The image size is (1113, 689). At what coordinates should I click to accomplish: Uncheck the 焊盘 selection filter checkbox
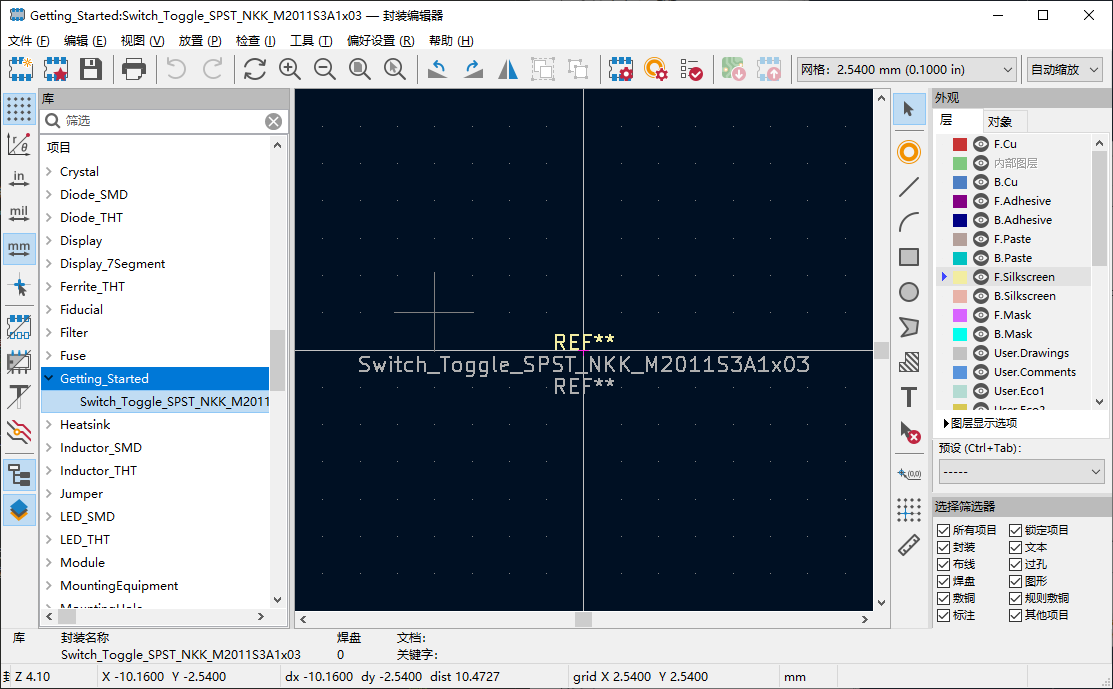tap(943, 581)
